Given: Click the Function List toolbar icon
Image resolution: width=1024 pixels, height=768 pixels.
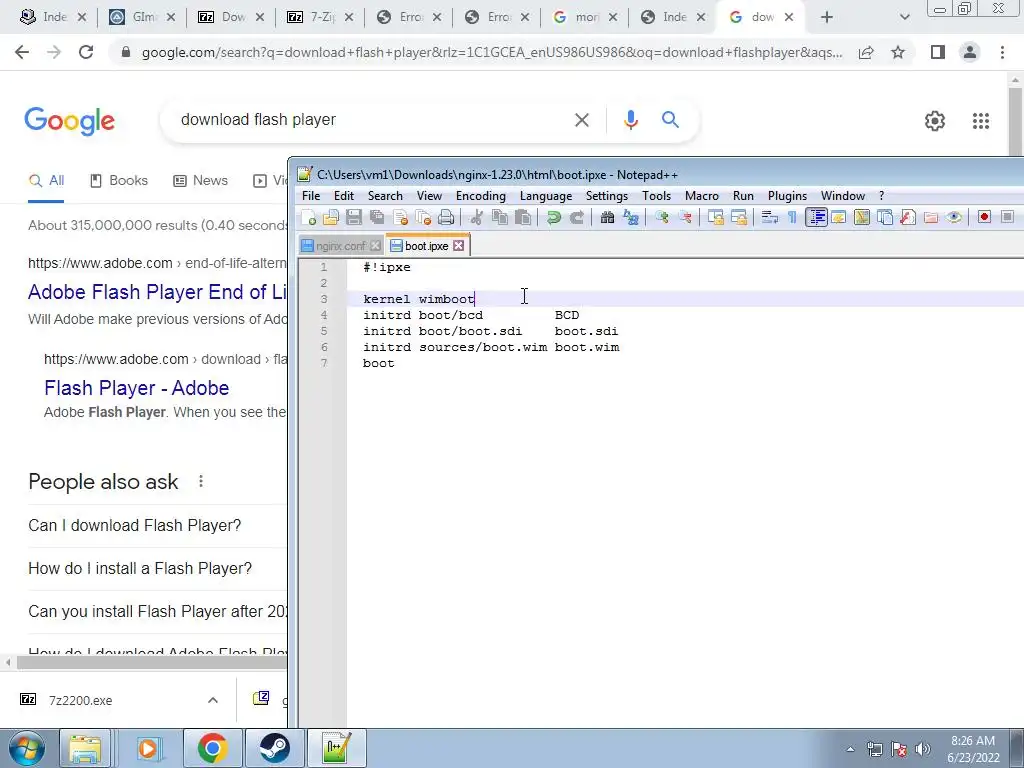Looking at the screenshot, I should point(908,217).
